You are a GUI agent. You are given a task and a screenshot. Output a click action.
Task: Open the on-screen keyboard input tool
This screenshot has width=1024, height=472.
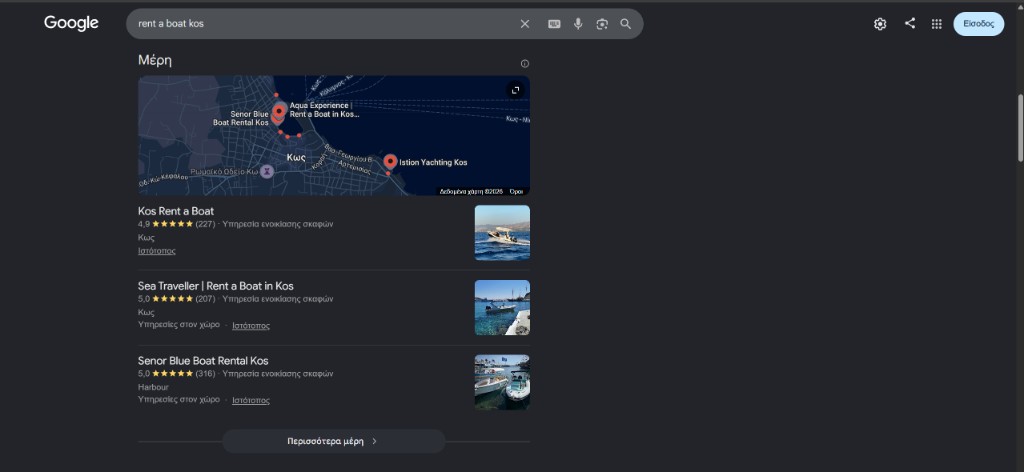tap(554, 24)
